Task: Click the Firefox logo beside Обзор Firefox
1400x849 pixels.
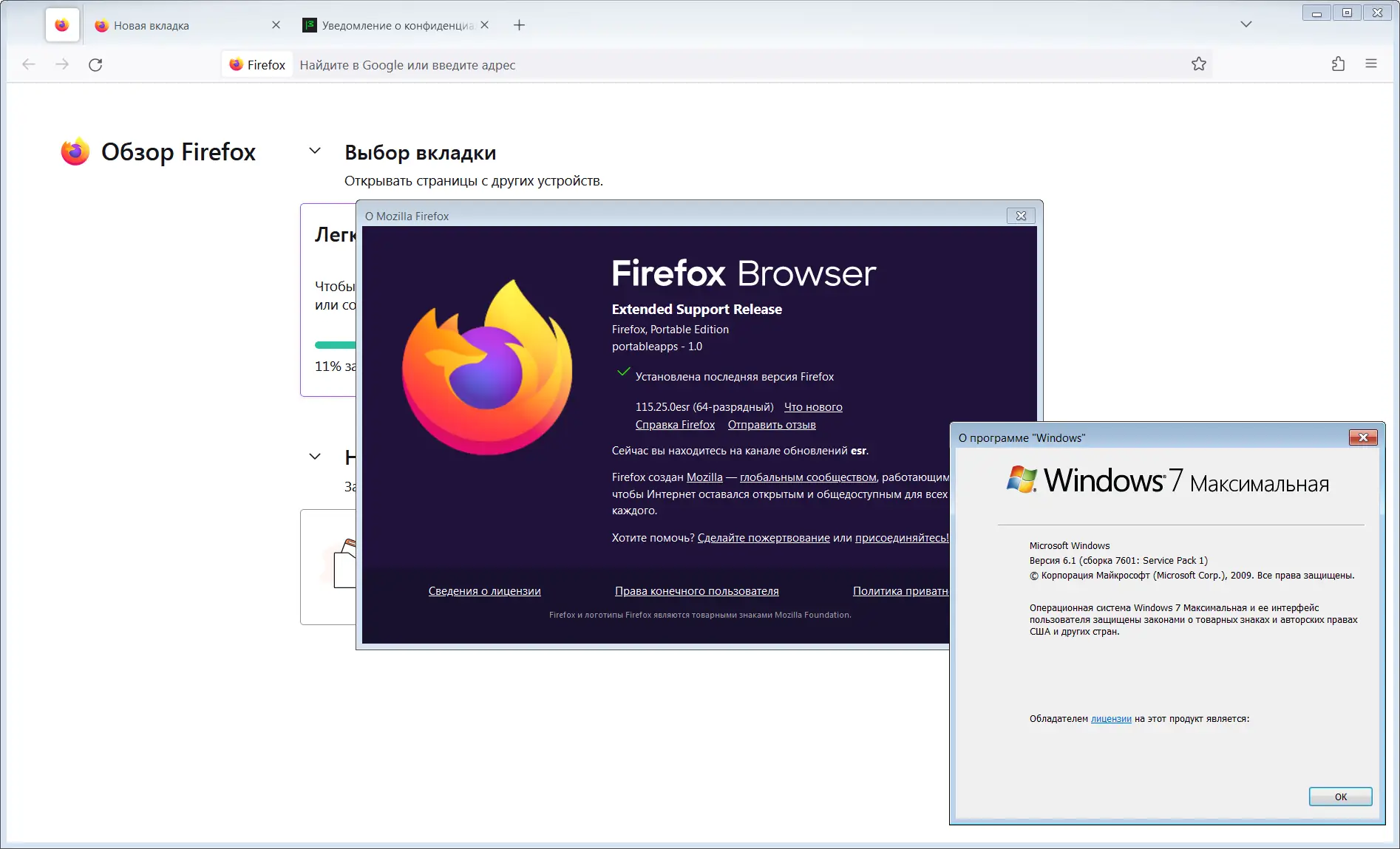Action: point(74,151)
